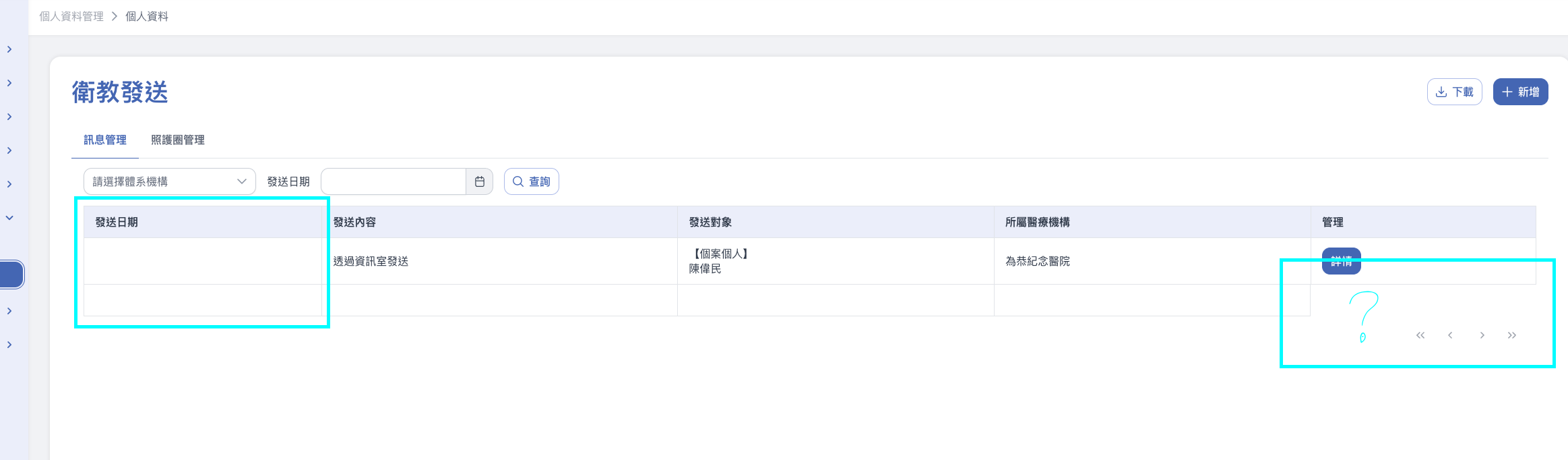Focus the 發送日期 date input field

(x=394, y=181)
